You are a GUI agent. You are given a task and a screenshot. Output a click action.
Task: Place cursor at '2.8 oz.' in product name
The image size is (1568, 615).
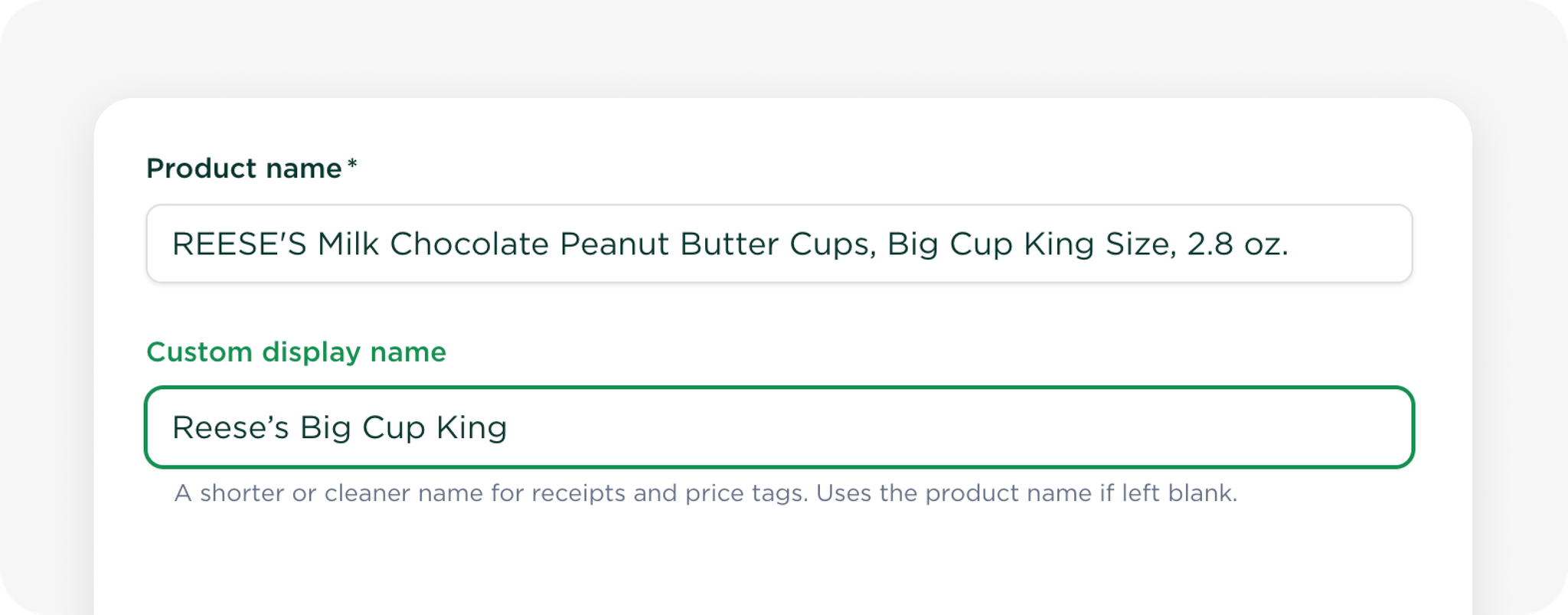1238,244
